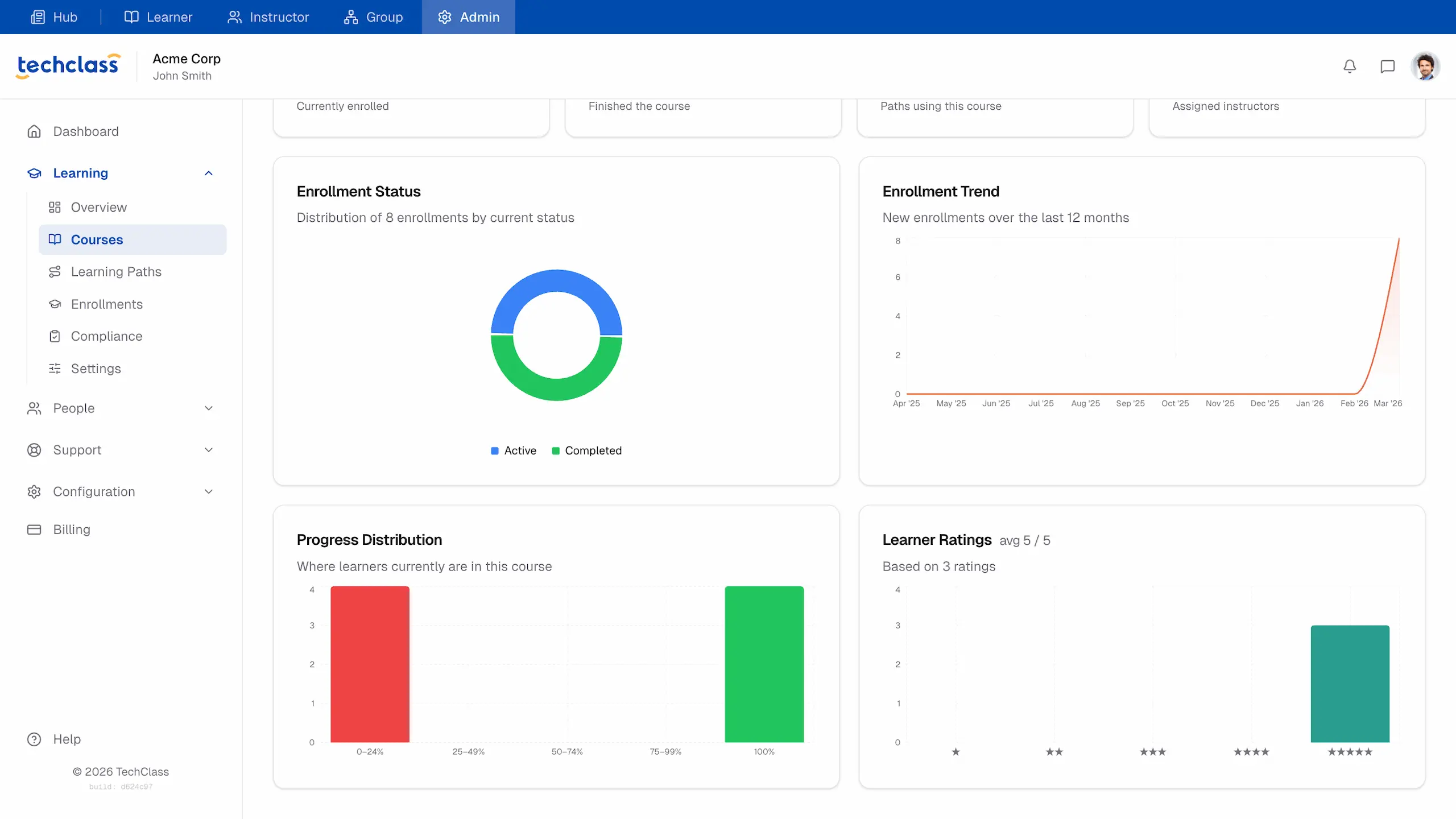Screen dimensions: 1456x819
Task: Expand the Support section chevron
Action: 209,450
